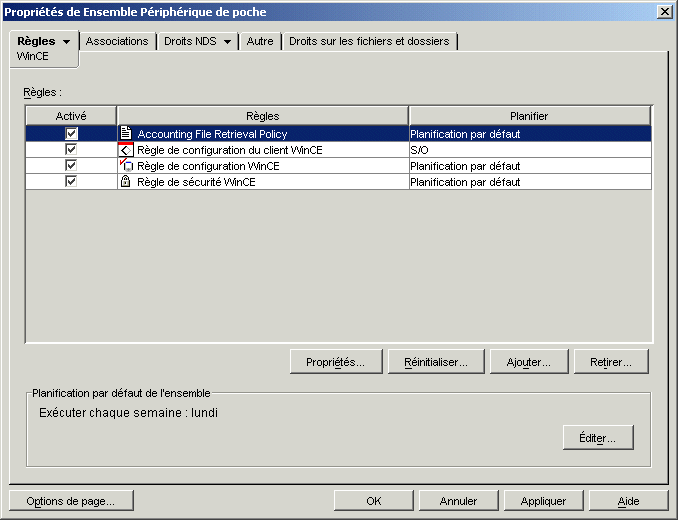Viewport: 678px width, 520px height.
Task: Click the WinCE client configuration rule icon
Action: coord(125,150)
